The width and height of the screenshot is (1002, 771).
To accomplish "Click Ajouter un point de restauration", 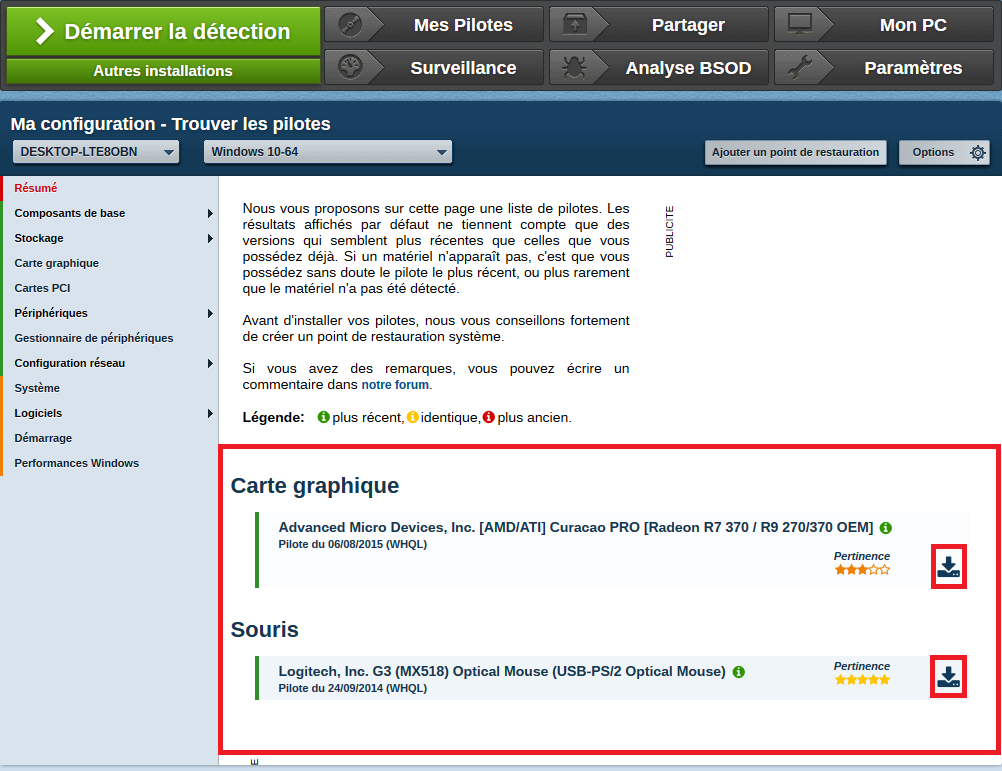I will coord(796,152).
